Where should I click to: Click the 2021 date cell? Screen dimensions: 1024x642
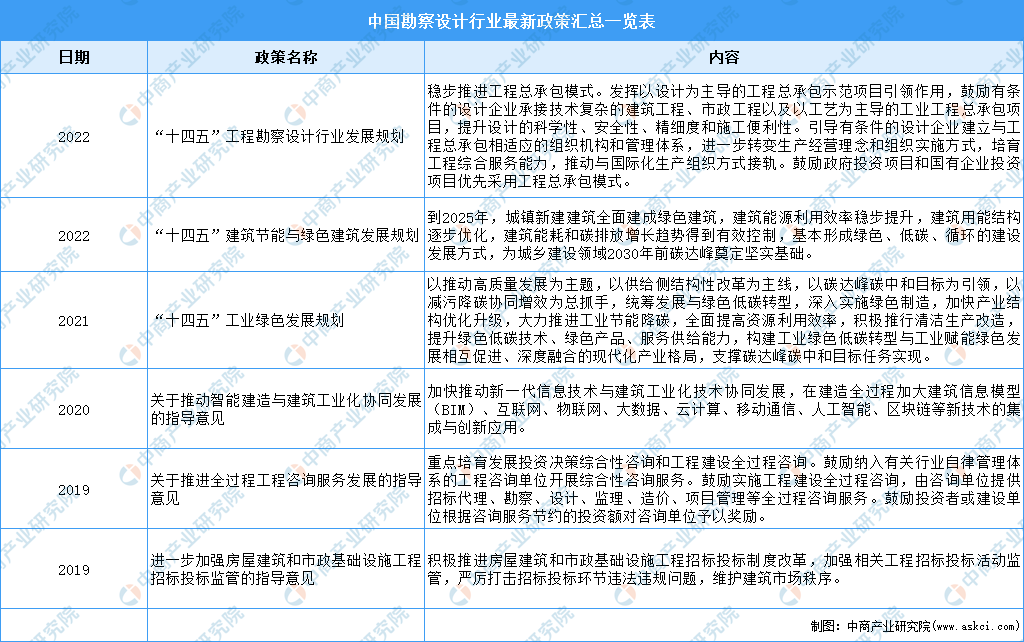point(74,320)
